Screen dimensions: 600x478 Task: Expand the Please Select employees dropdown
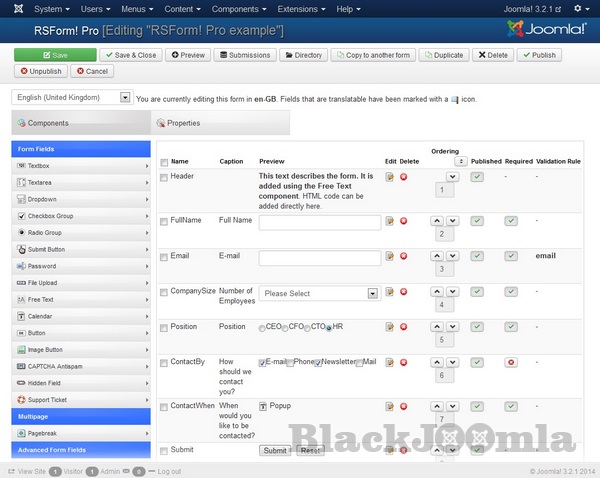319,294
